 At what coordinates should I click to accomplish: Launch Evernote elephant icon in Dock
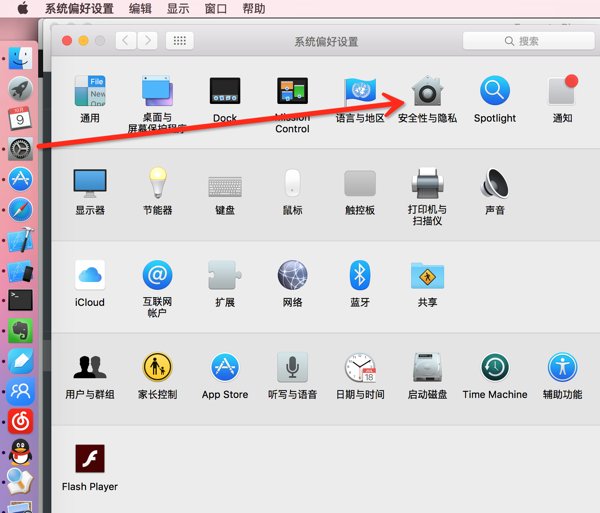20,331
